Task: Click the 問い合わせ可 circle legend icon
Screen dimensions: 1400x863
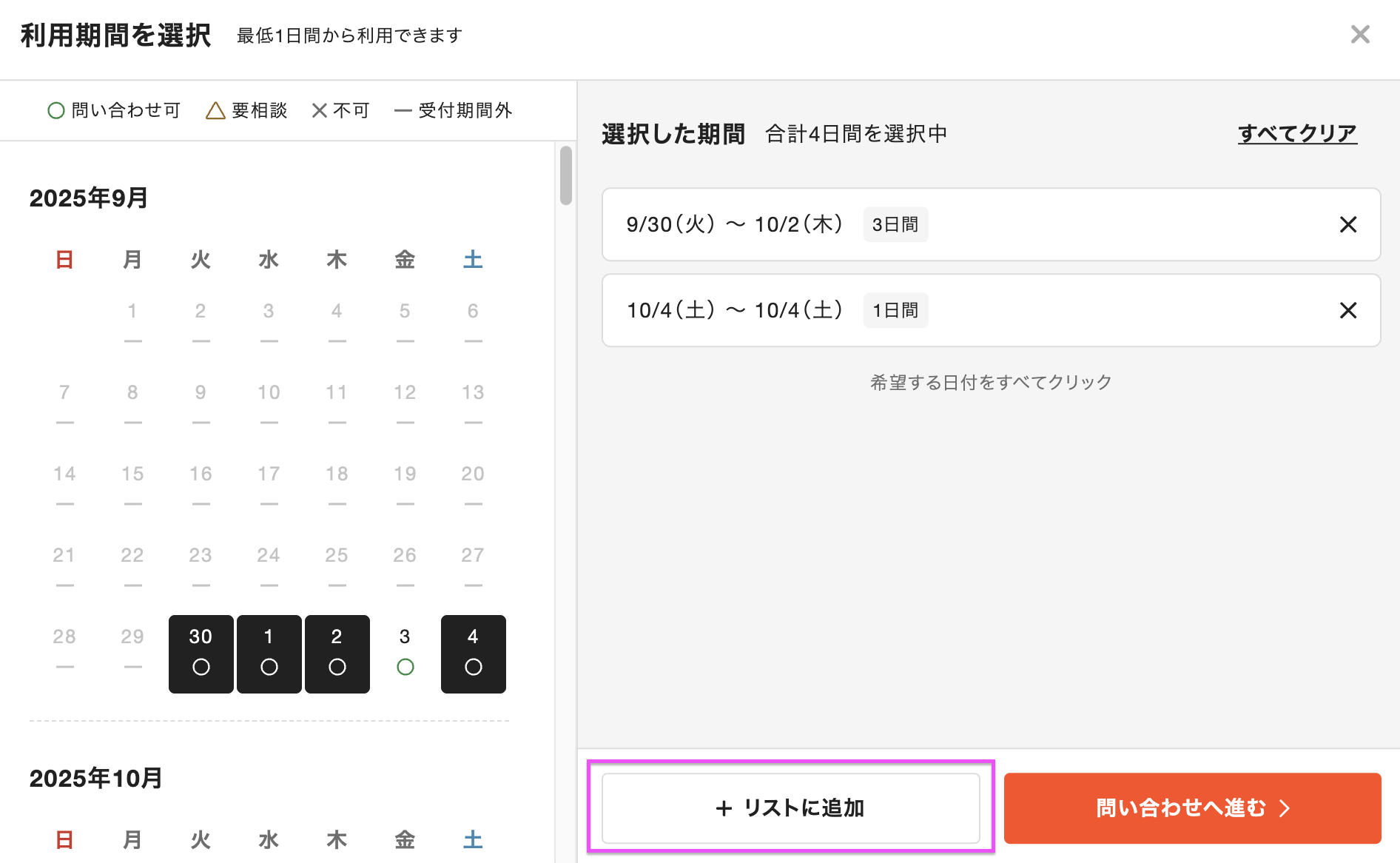Action: [56, 110]
